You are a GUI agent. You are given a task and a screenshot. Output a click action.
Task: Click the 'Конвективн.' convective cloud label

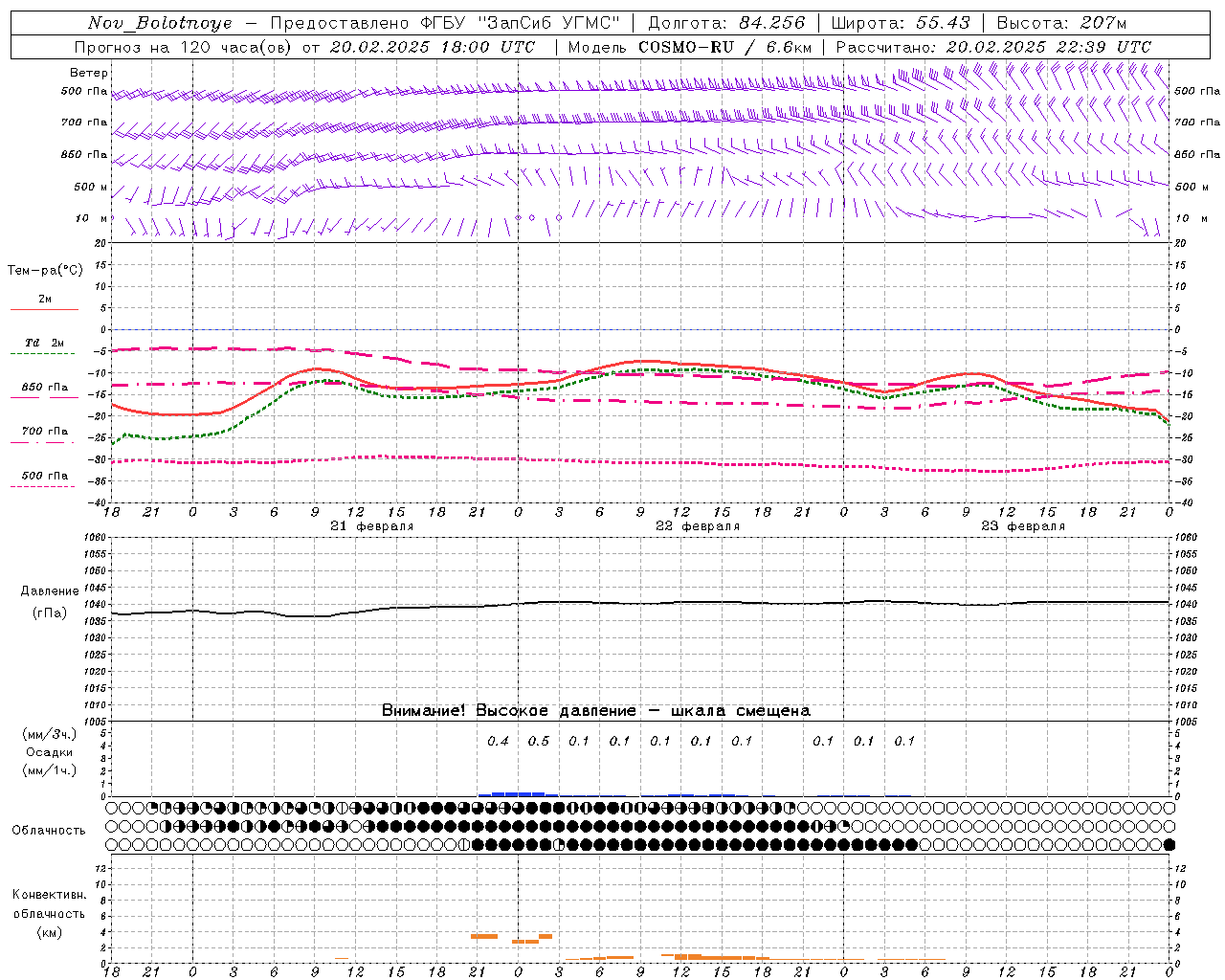click(50, 895)
